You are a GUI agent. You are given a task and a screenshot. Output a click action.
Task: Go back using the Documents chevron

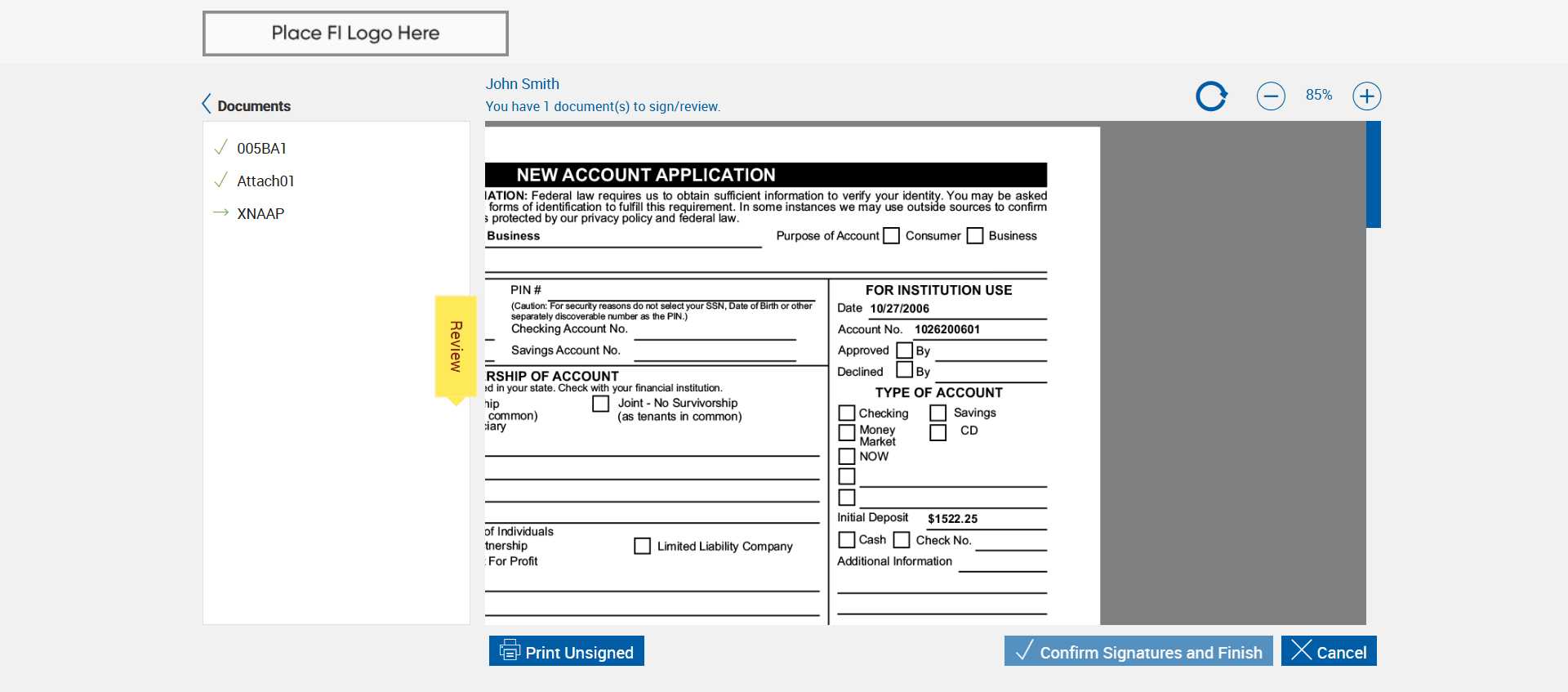[207, 104]
